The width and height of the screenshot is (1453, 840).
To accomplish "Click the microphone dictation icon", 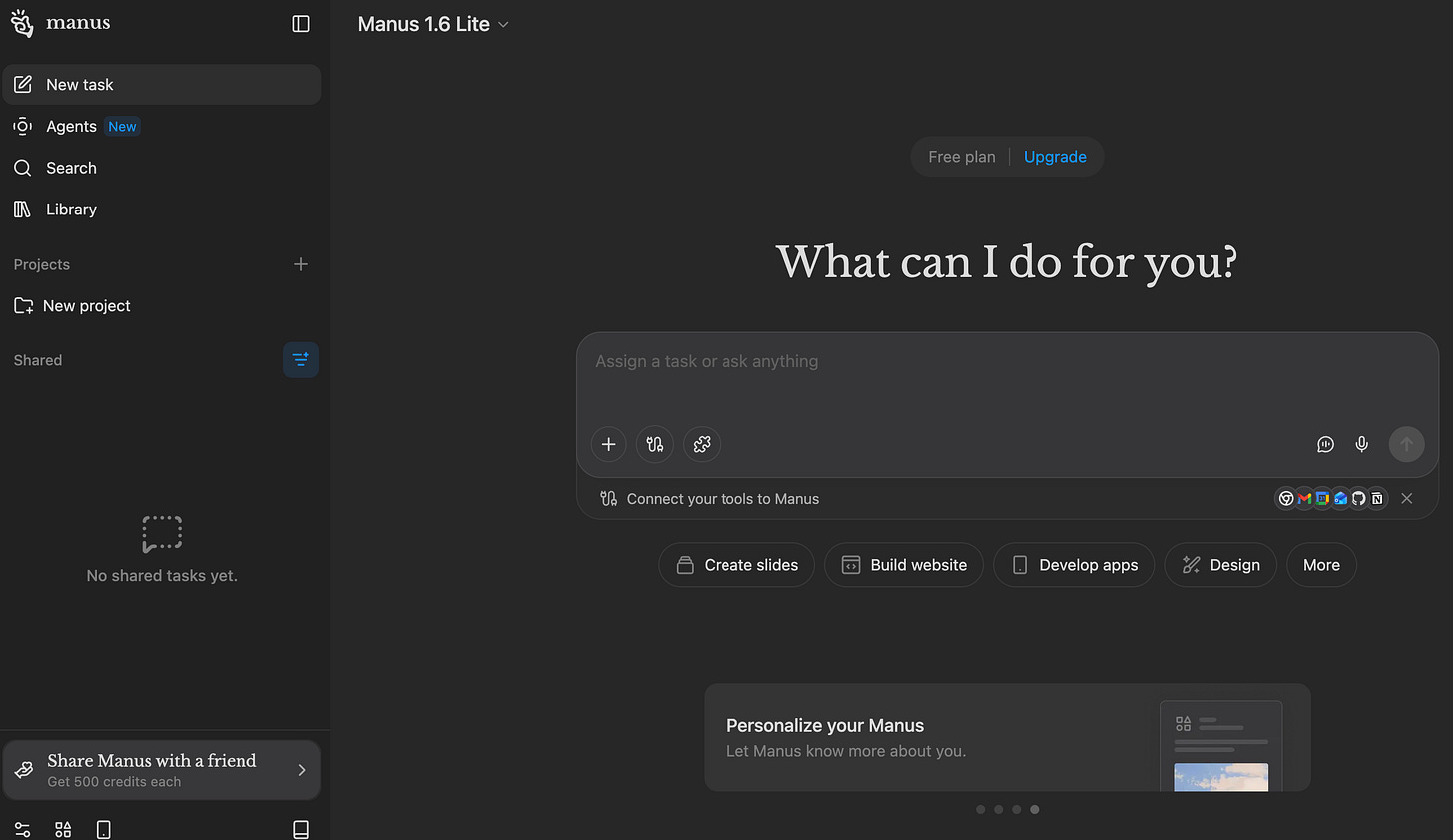I will (1362, 444).
